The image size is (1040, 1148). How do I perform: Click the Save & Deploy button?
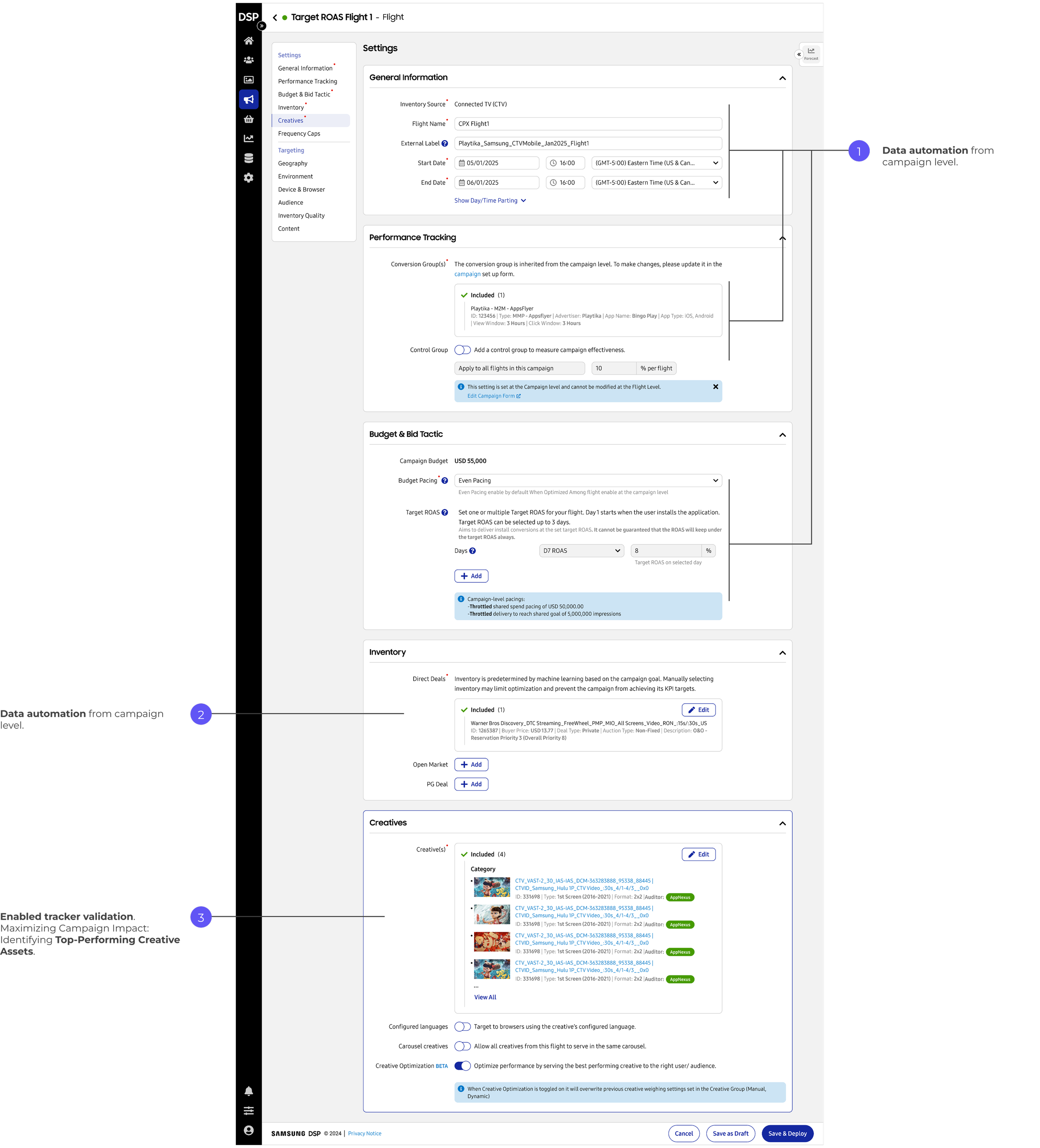pos(787,1133)
